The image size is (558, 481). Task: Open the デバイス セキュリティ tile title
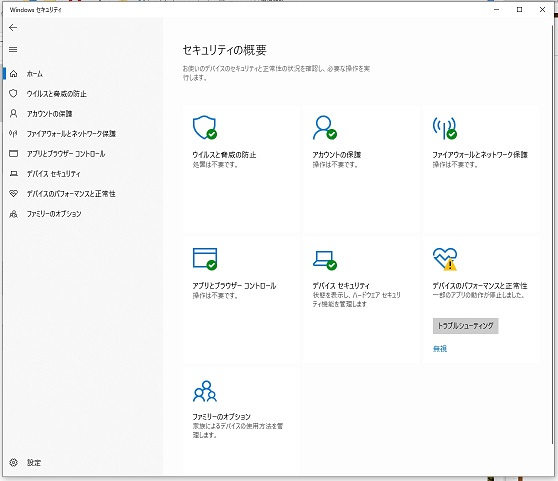tap(341, 285)
